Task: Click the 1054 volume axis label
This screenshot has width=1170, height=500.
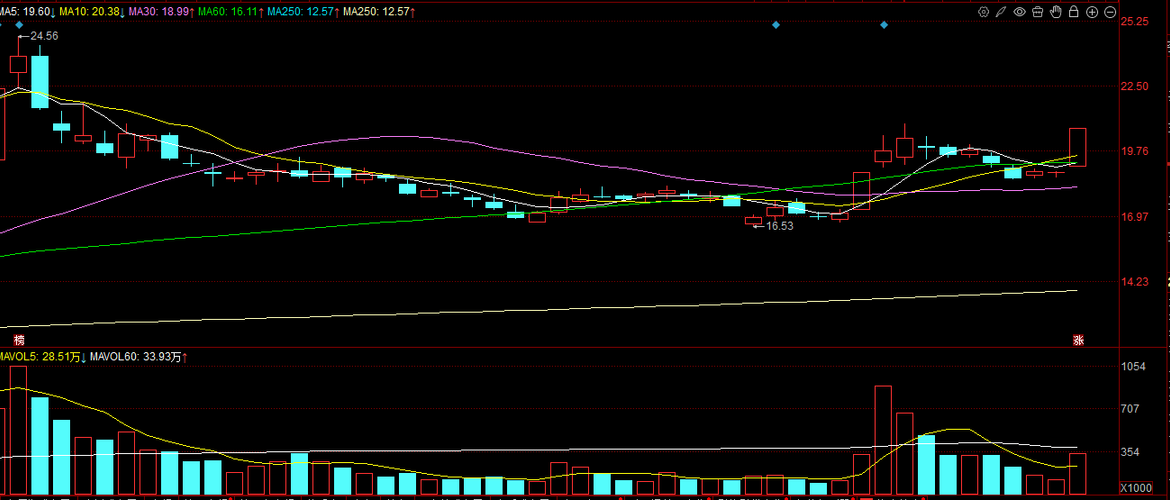Action: (x=1133, y=366)
